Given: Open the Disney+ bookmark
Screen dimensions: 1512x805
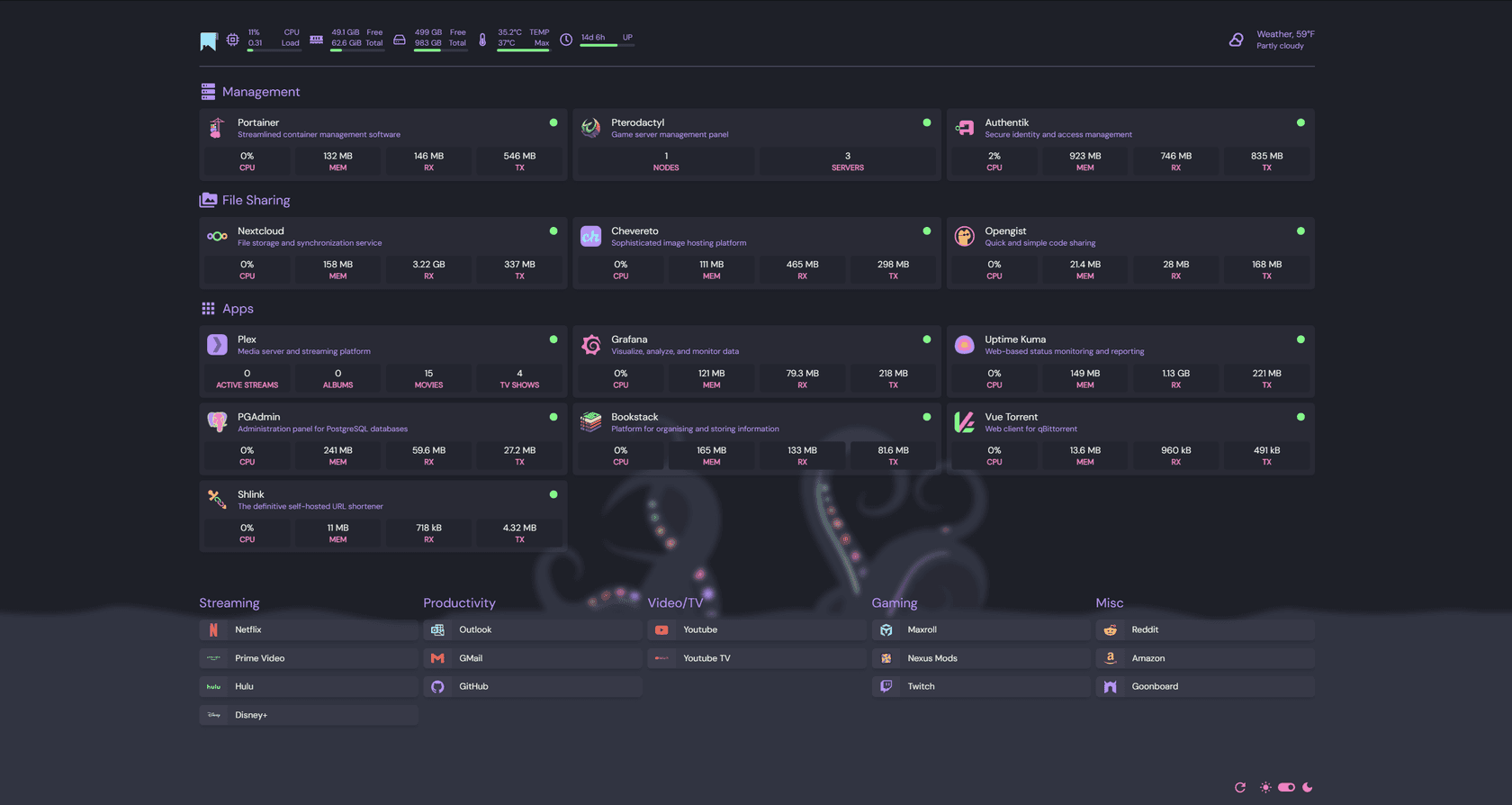Looking at the screenshot, I should coord(309,715).
